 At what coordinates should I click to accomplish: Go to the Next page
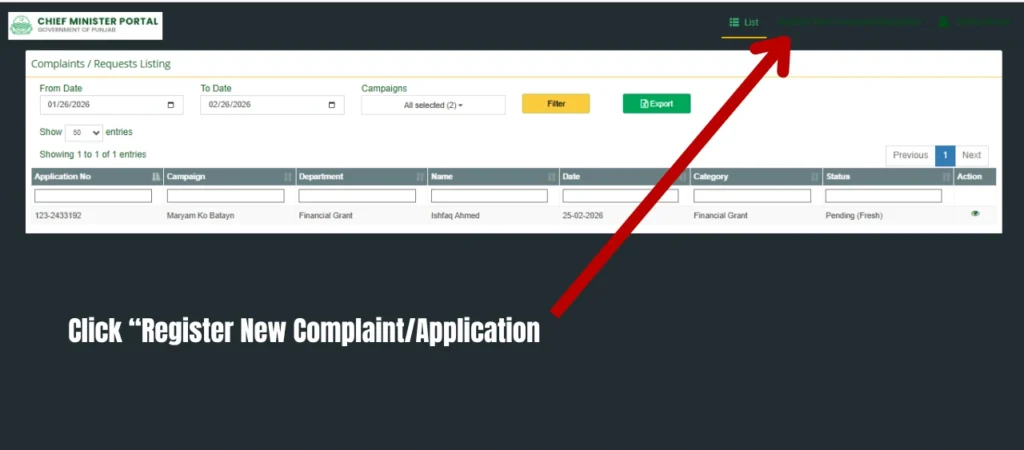(971, 155)
